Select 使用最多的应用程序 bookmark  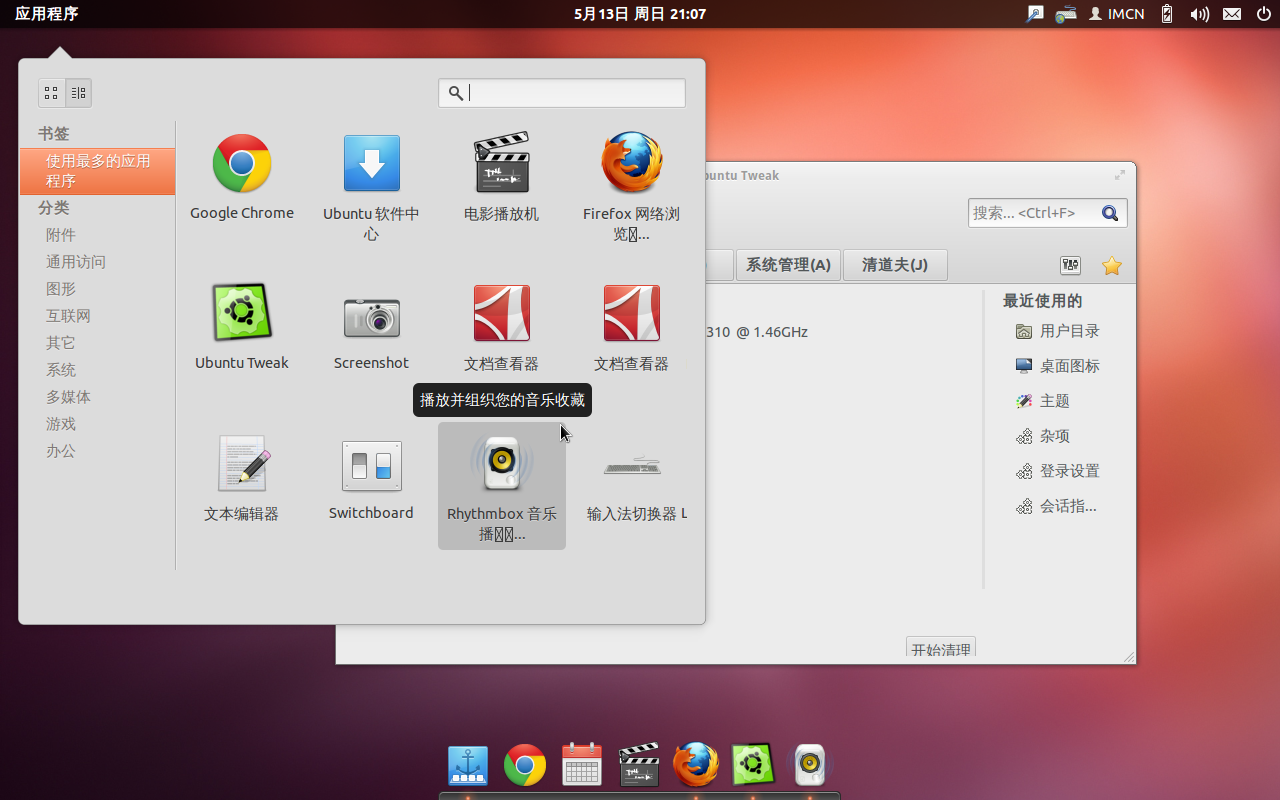97,171
